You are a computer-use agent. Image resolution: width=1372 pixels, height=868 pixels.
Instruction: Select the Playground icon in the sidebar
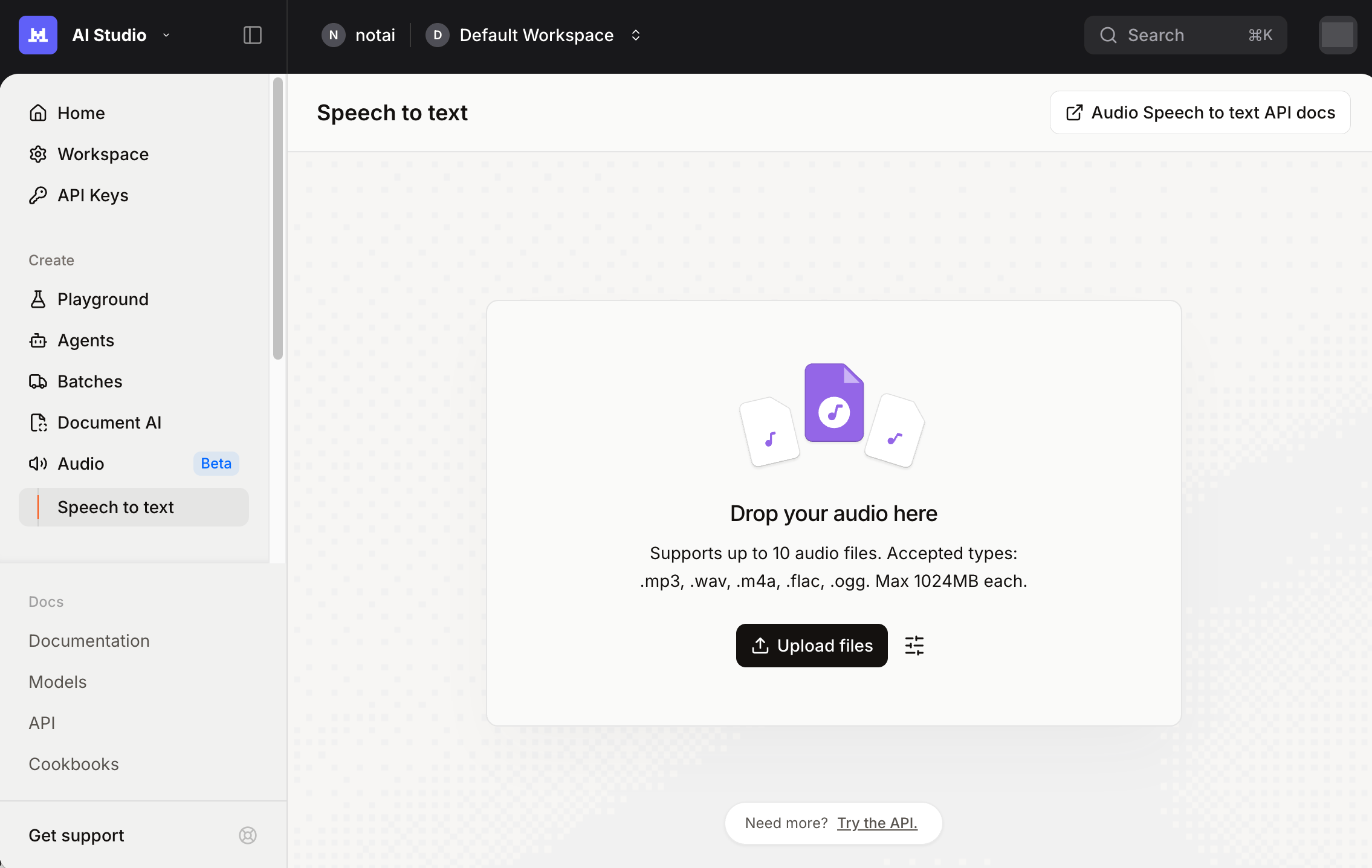coord(38,299)
